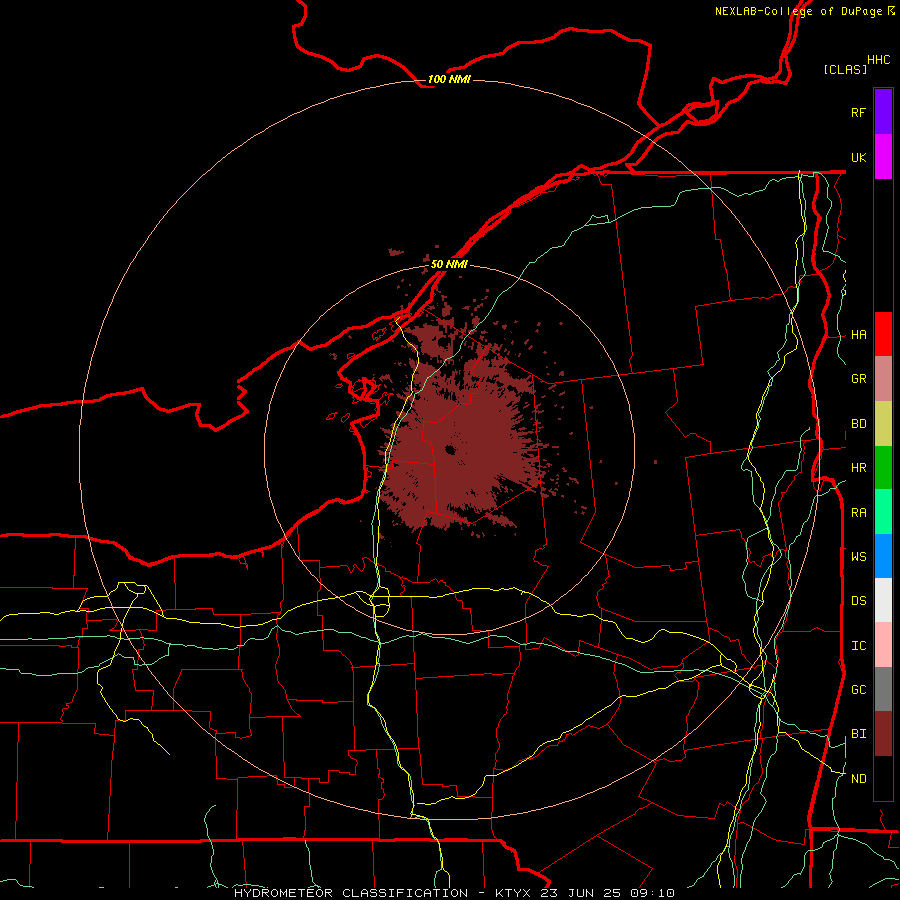Viewport: 900px width, 900px height.
Task: Click the HYDROMETEOR CLASSIFICATION title text
Action: (x=351, y=893)
